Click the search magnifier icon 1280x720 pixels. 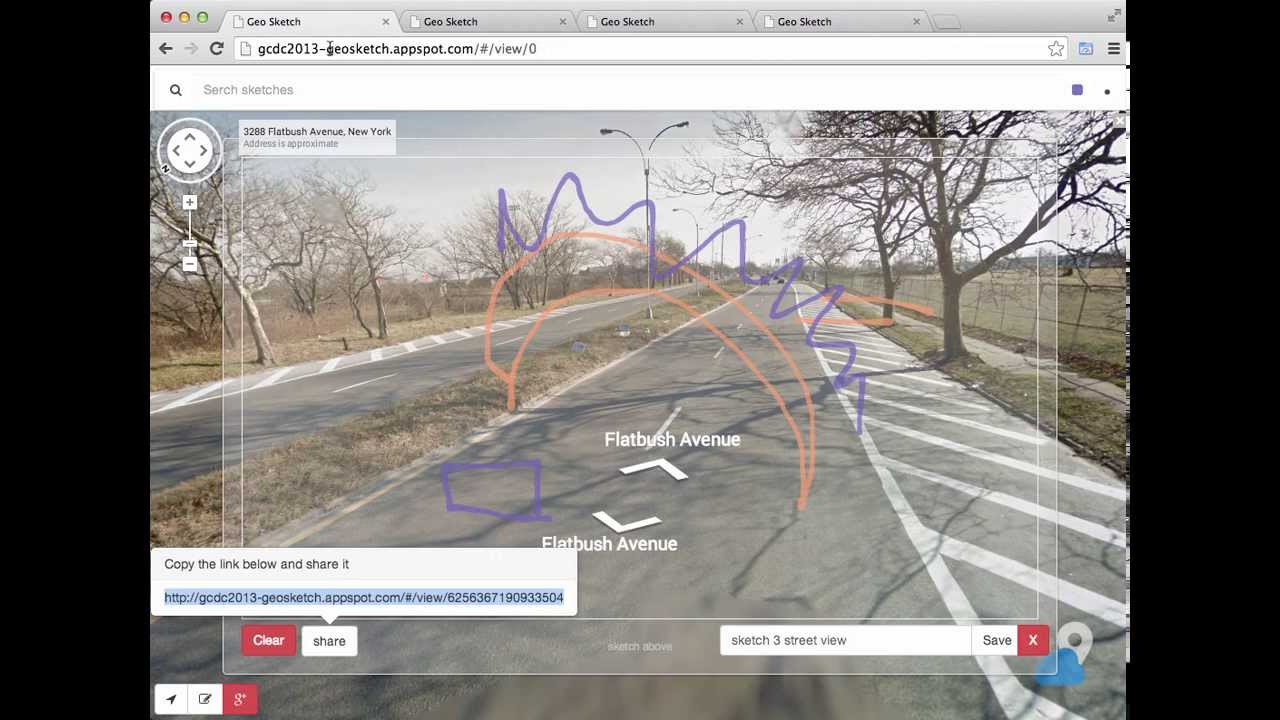point(175,89)
